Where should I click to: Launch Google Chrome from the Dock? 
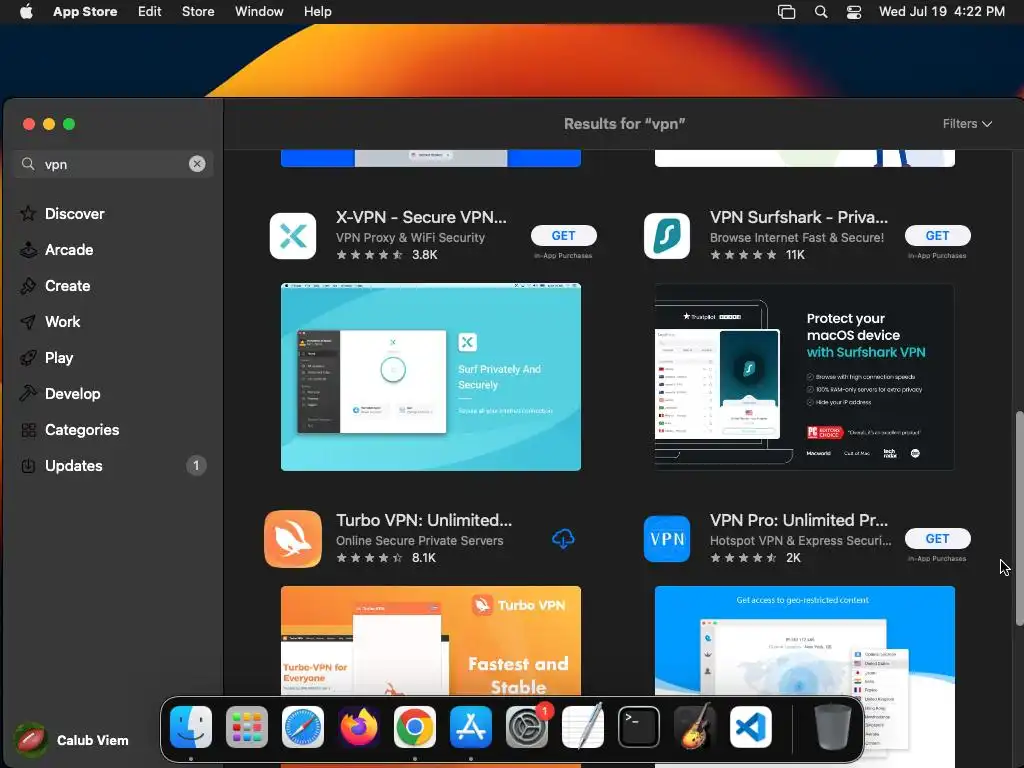tap(415, 727)
